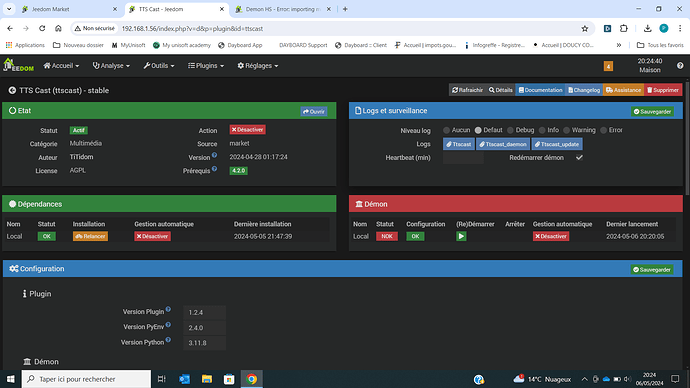Select Aucun log level radio button
This screenshot has height=388, width=690.
(x=446, y=130)
